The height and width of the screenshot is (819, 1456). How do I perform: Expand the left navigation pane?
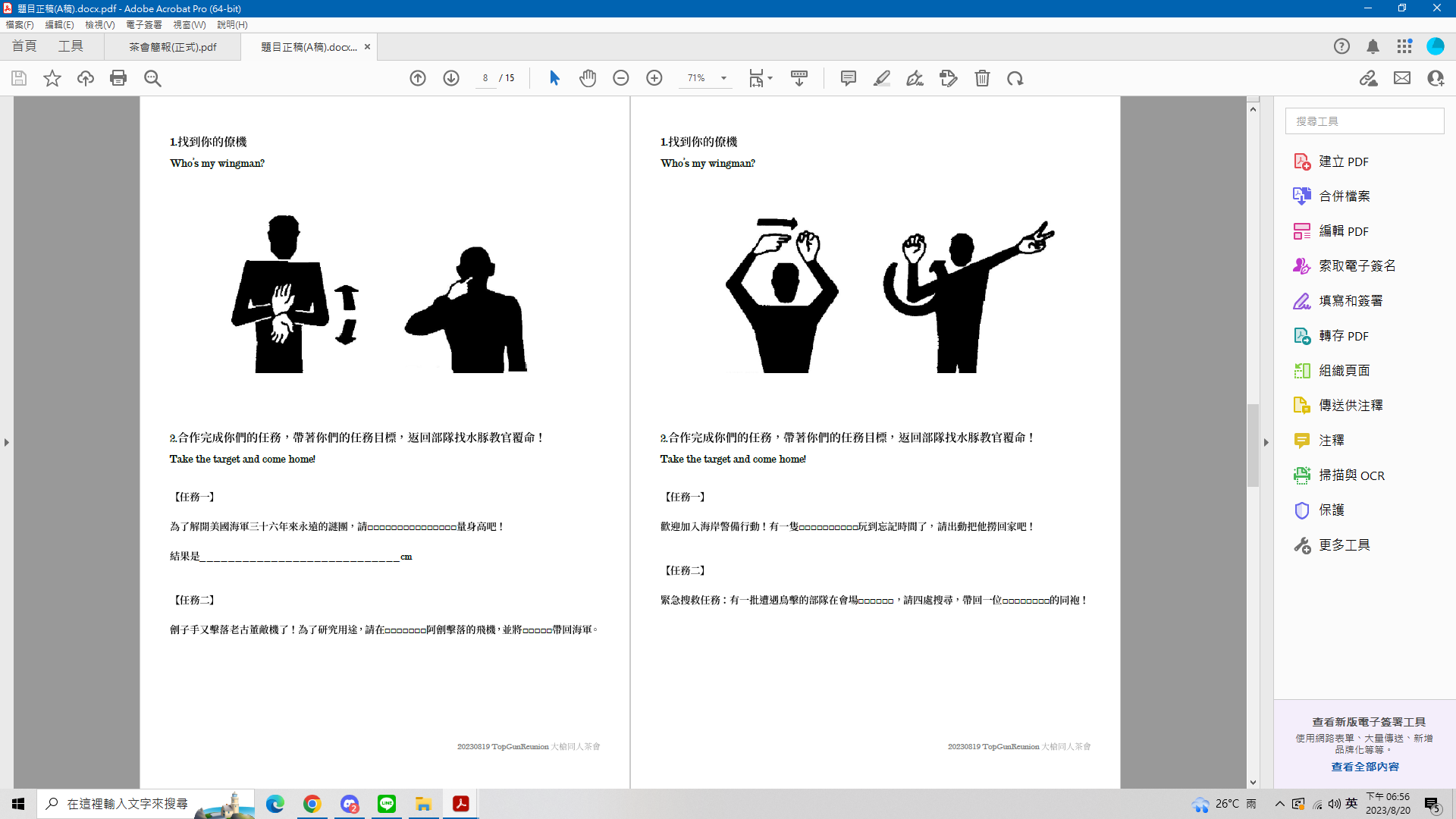[7, 442]
